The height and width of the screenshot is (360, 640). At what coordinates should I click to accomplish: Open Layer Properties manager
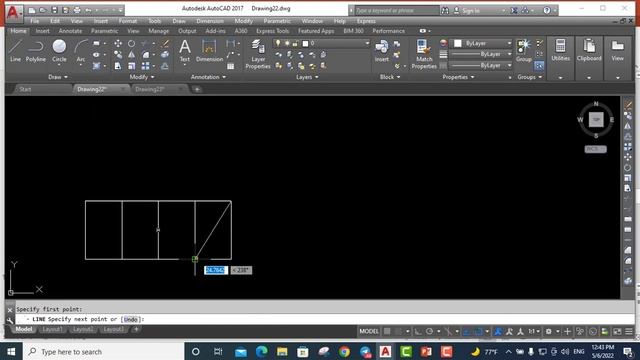click(x=258, y=54)
